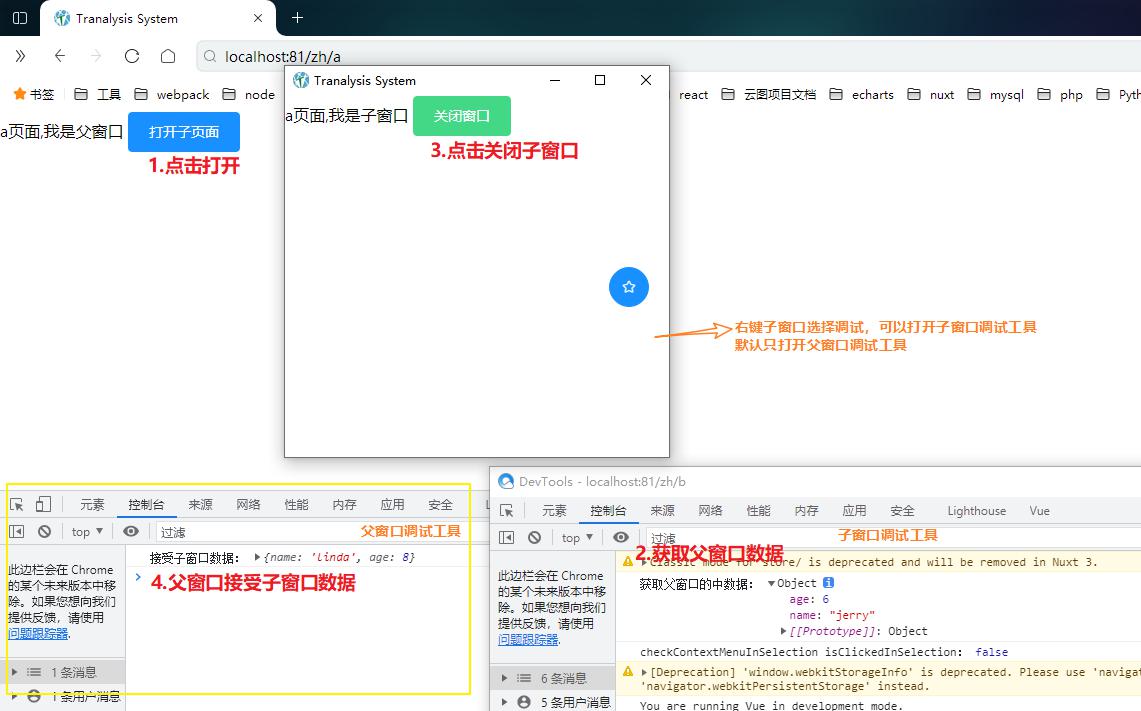Screen dimensions: 1141x711
Task: Select the inspect element tool in parent DevTools
Action: tap(17, 504)
